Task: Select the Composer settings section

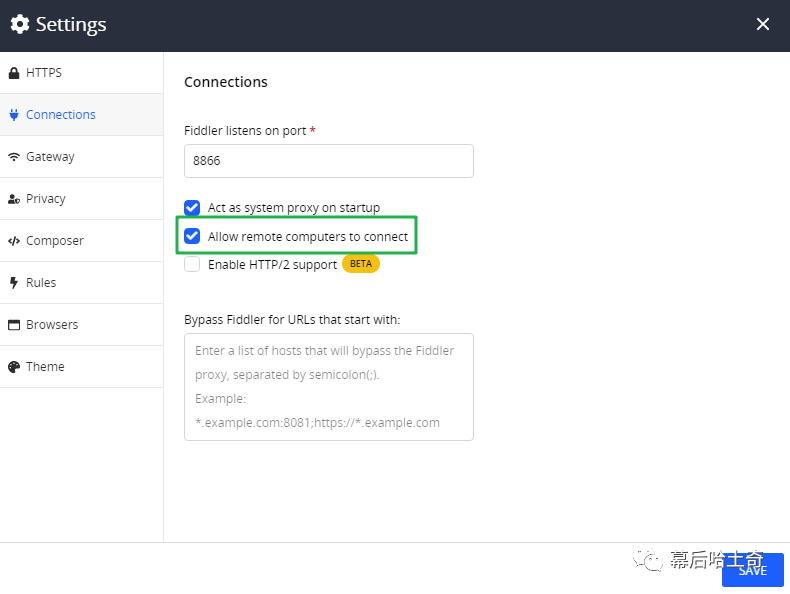Action: (x=82, y=241)
